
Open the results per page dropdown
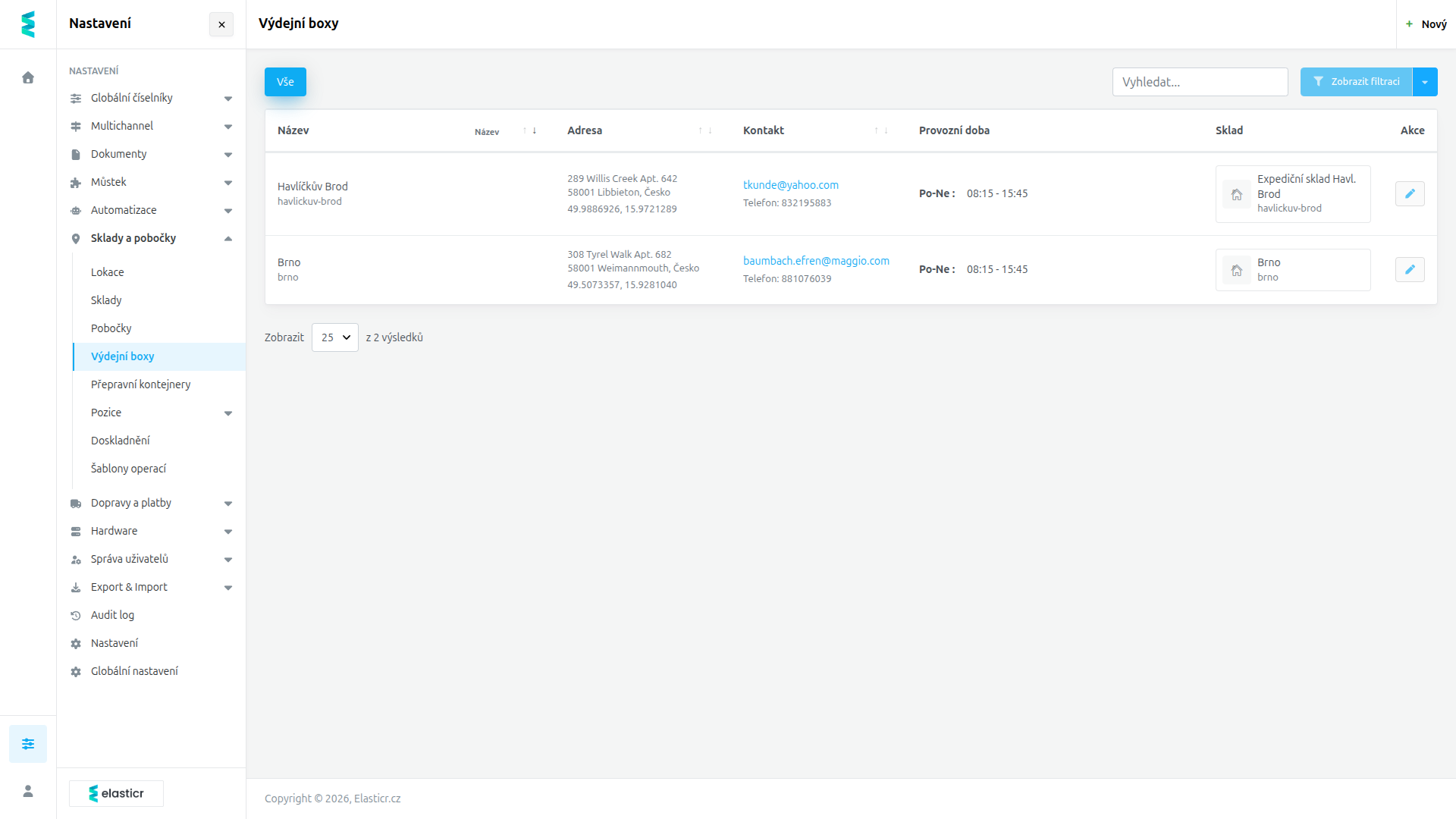tap(335, 337)
